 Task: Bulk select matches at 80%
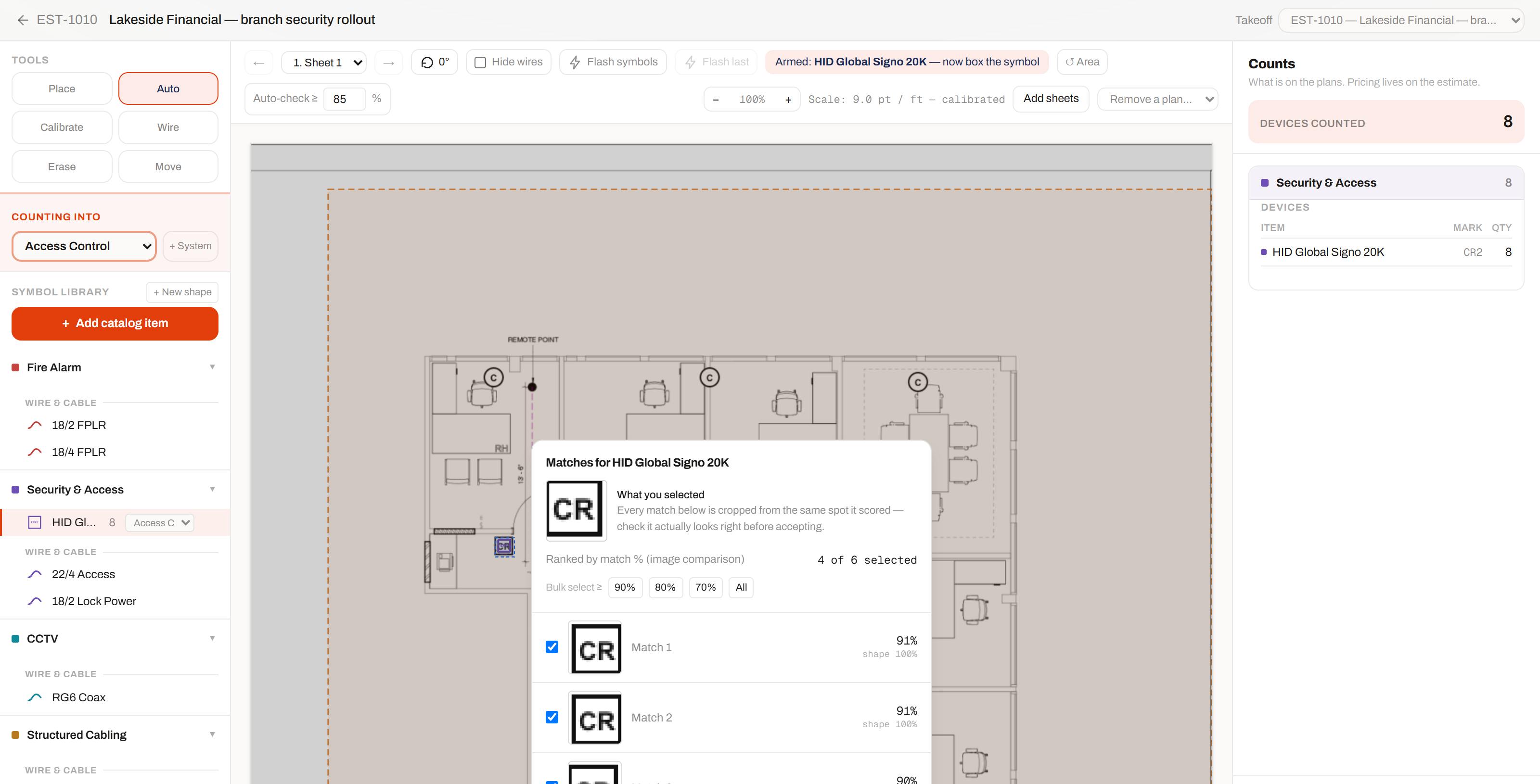665,587
